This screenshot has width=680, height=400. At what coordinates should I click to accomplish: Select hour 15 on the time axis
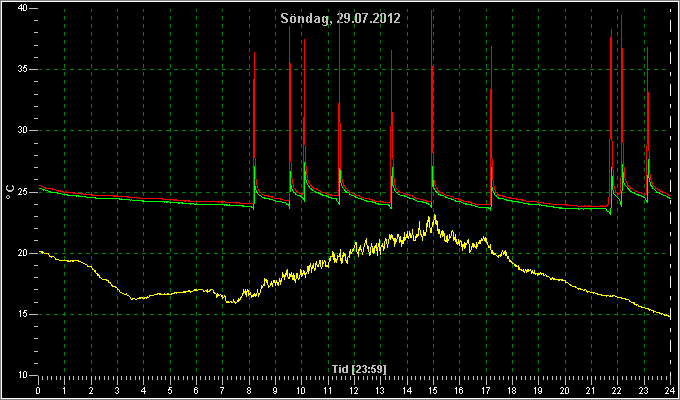433,390
